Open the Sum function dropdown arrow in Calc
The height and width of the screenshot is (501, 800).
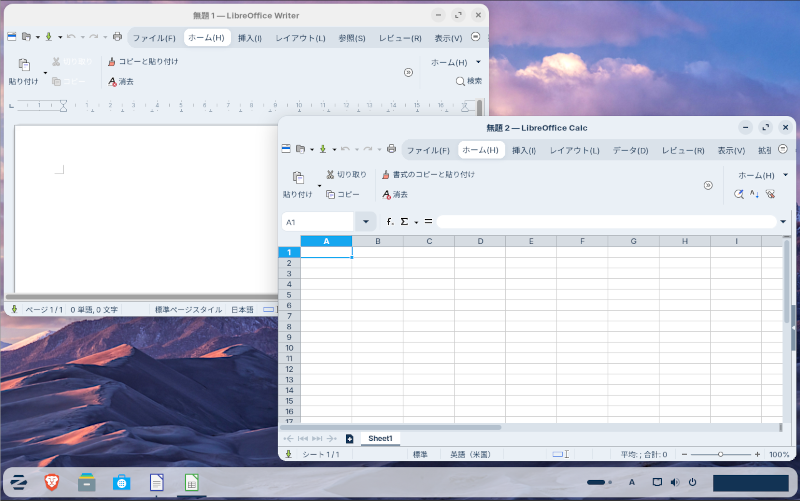(x=416, y=222)
